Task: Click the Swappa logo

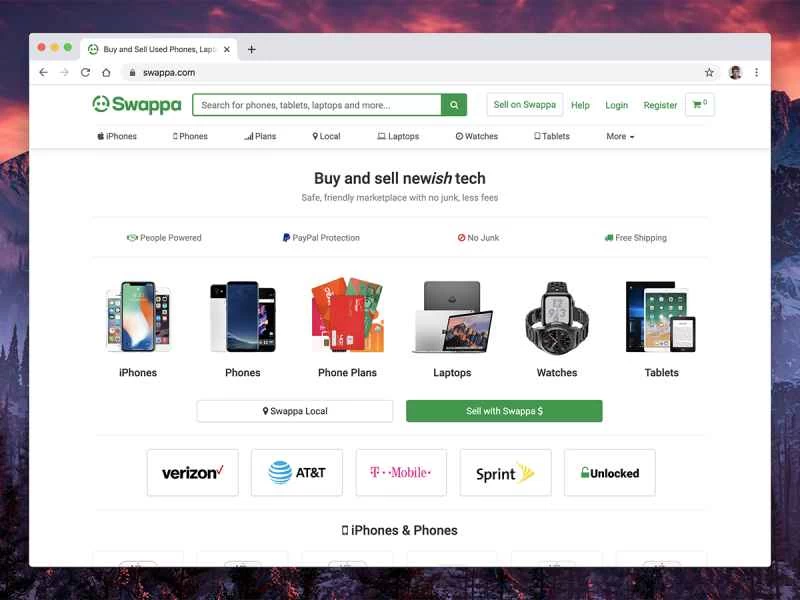Action: tap(137, 105)
